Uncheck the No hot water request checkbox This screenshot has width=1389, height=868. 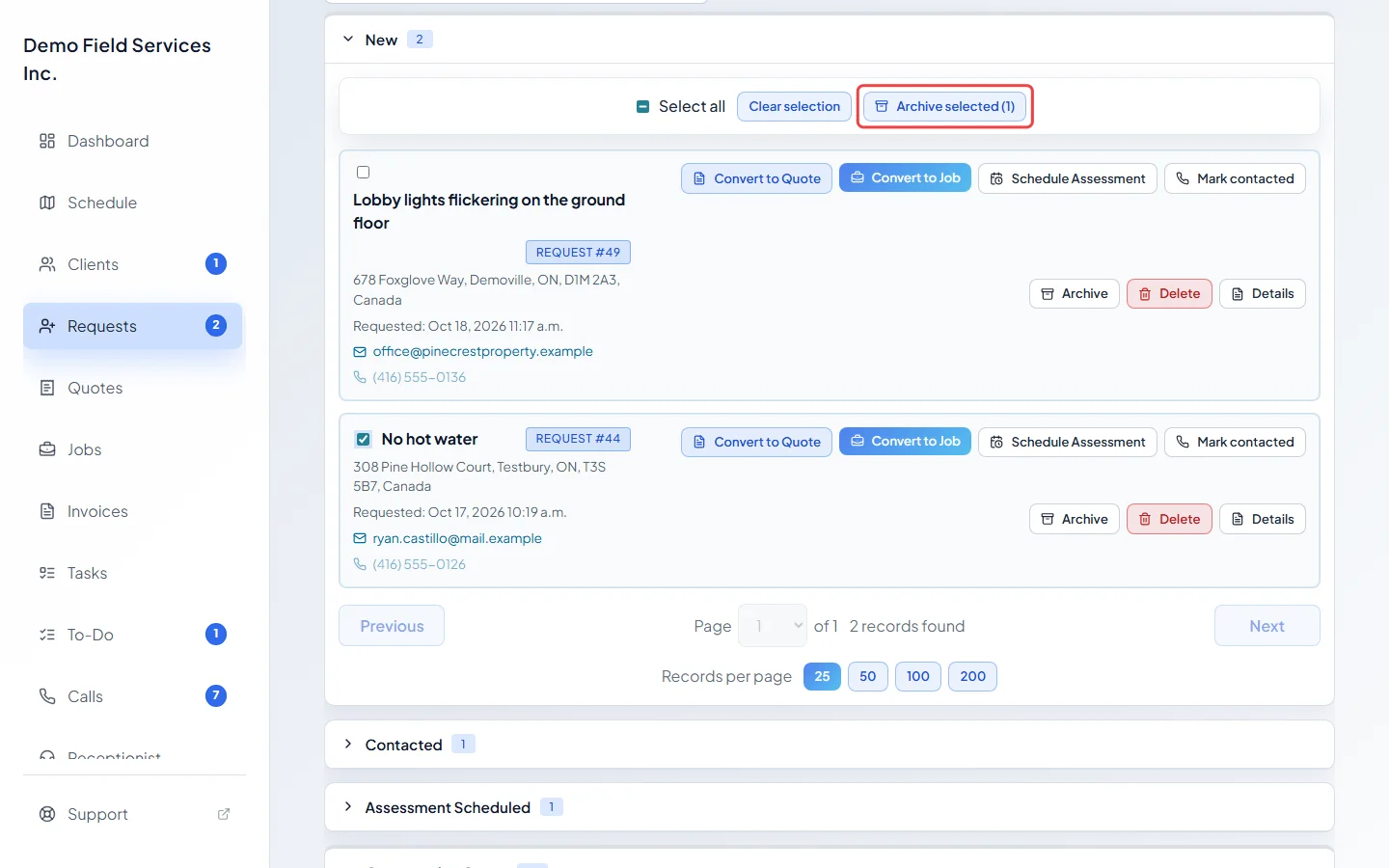click(x=364, y=440)
